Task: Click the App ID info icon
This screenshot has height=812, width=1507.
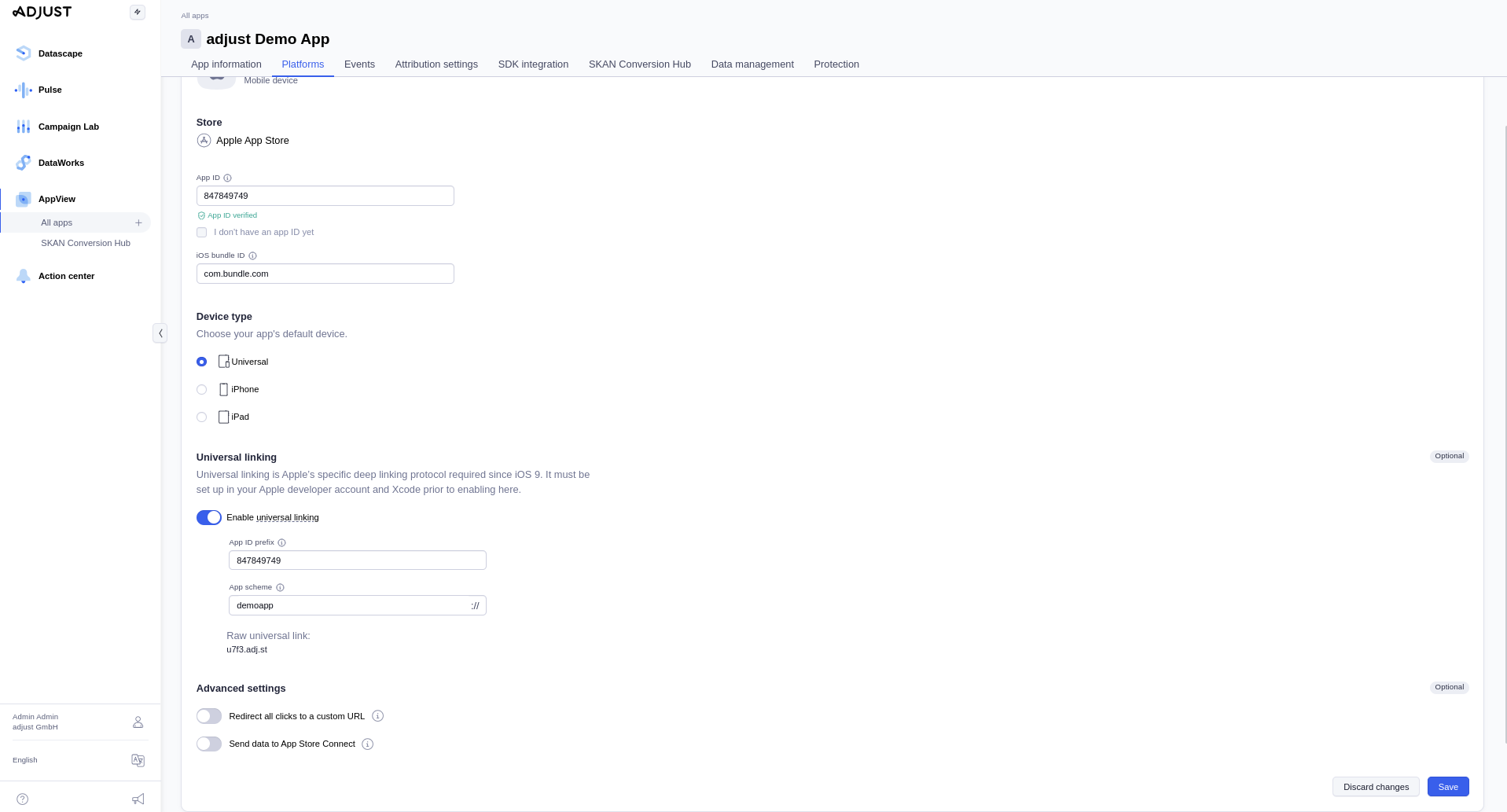Action: pyautogui.click(x=228, y=178)
